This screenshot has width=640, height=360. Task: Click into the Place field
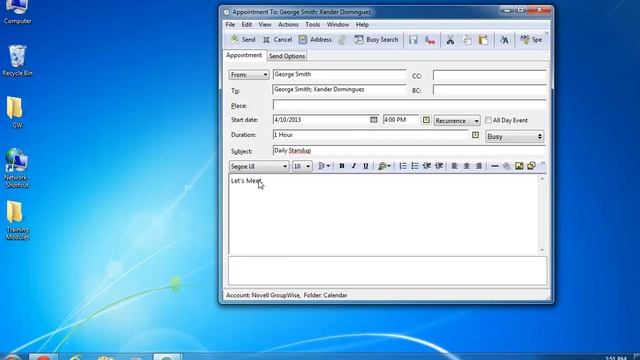tap(409, 105)
